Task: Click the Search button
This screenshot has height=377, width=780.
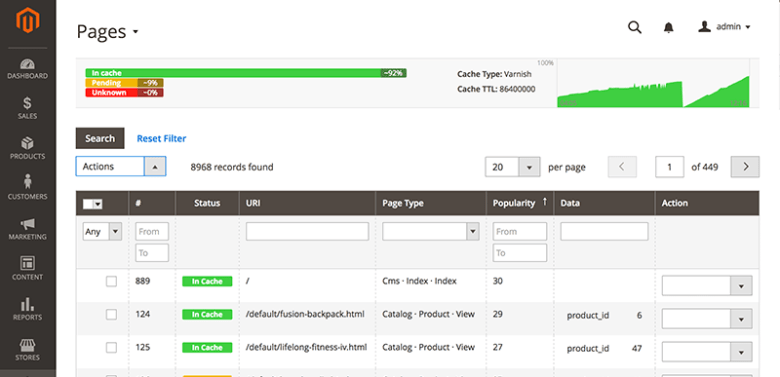Action: point(100,138)
